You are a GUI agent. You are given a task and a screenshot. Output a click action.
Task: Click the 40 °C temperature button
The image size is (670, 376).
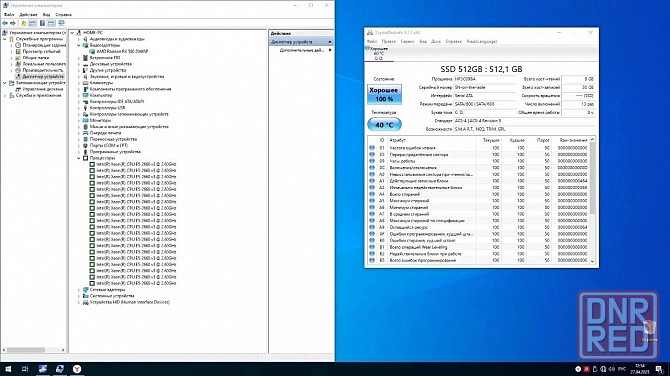[x=384, y=125]
